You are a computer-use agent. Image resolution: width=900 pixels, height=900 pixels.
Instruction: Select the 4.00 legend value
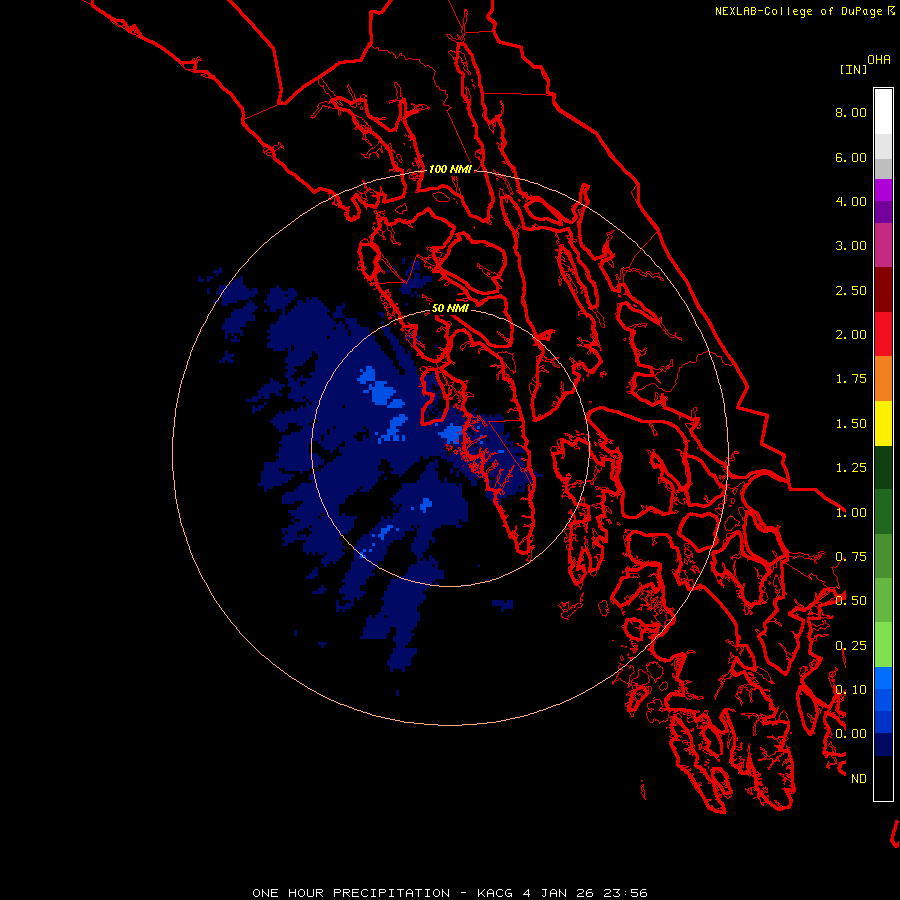coord(851,201)
